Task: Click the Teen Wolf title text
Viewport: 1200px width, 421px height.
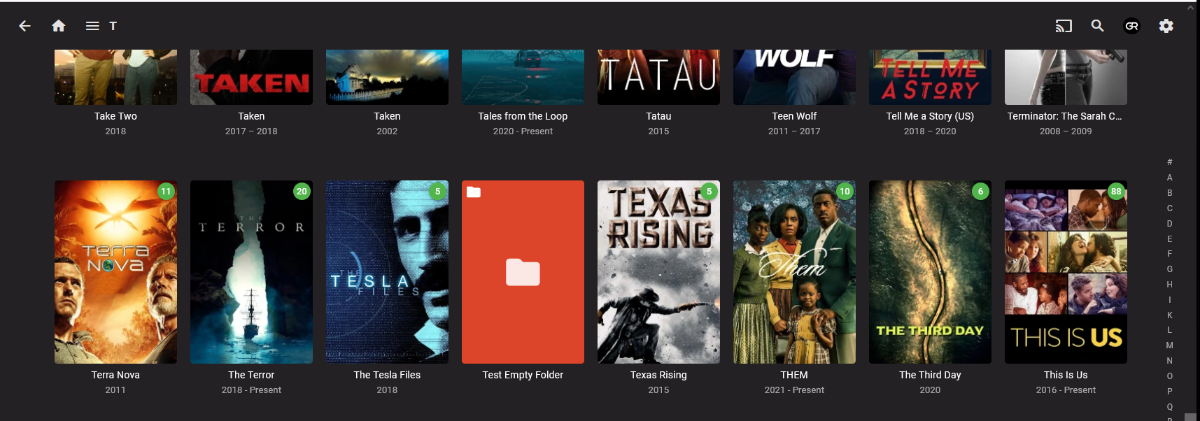Action: [x=794, y=116]
